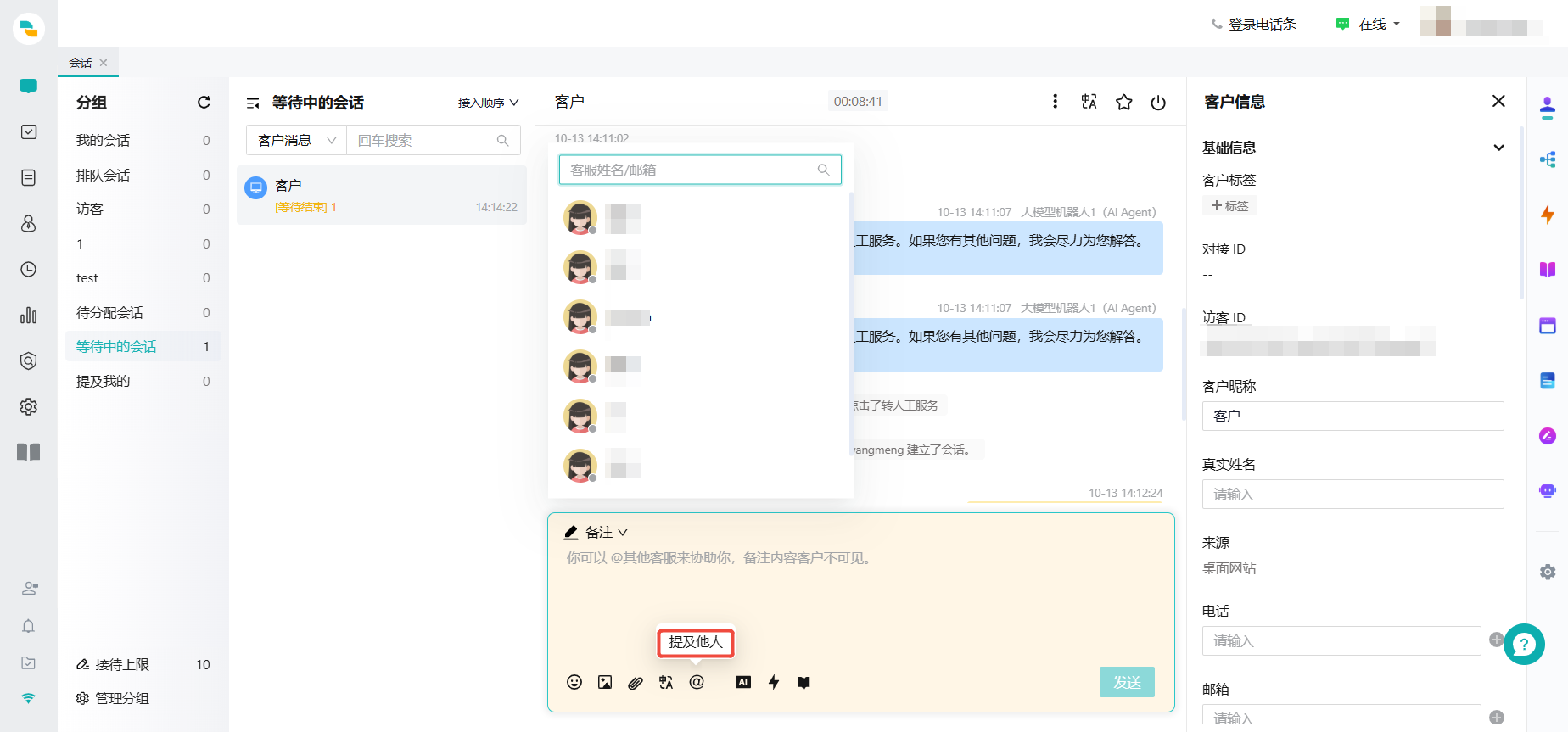End the conversation with power icon

(1158, 103)
